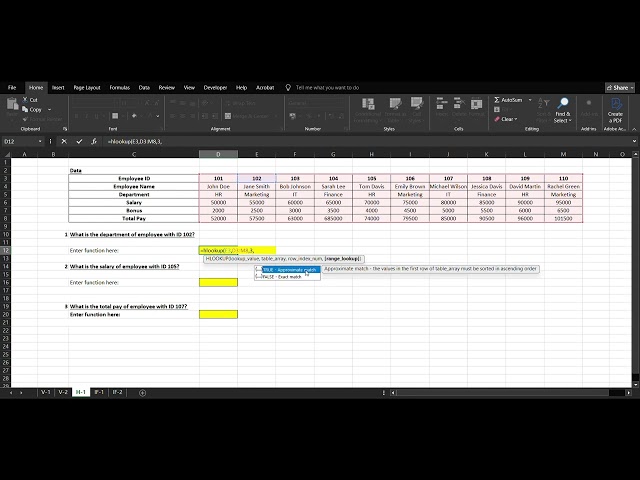The width and height of the screenshot is (640, 480).
Task: Click the Share button
Action: coord(620,87)
